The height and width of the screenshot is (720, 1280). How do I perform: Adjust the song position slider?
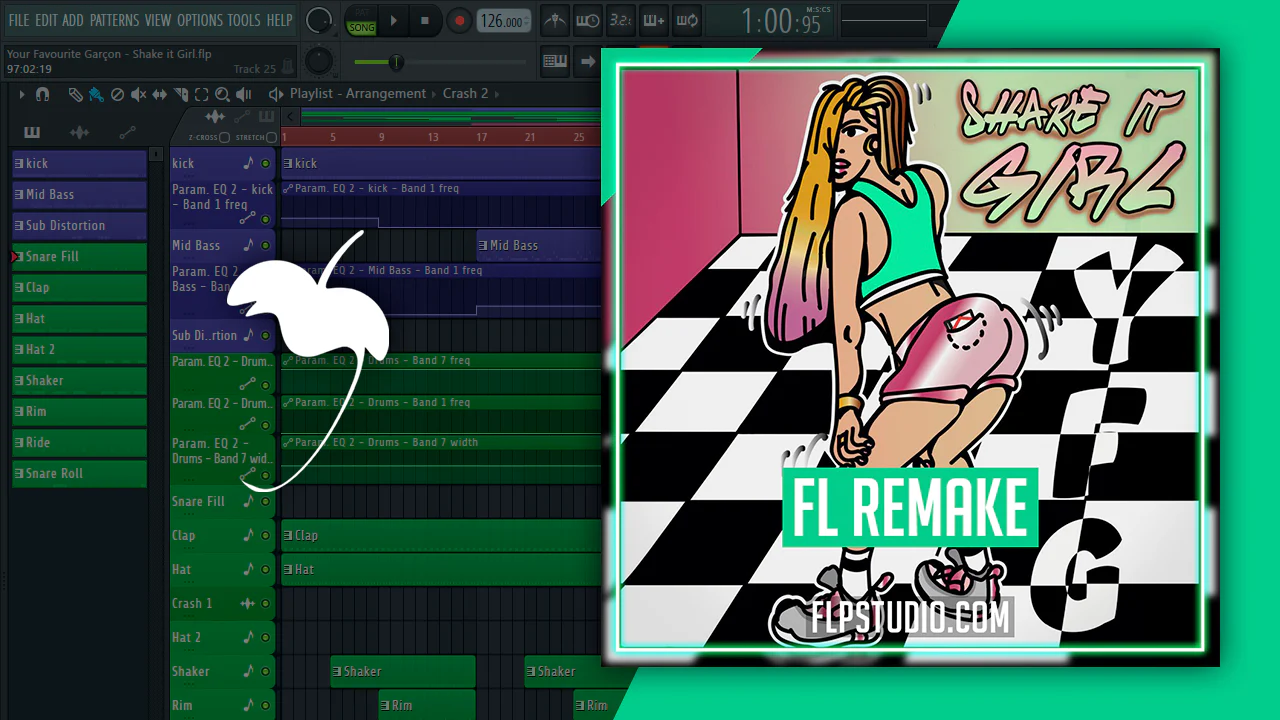[x=438, y=62]
